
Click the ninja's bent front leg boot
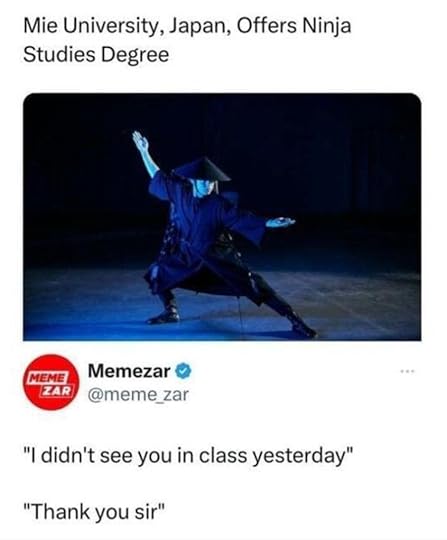[x=165, y=312]
